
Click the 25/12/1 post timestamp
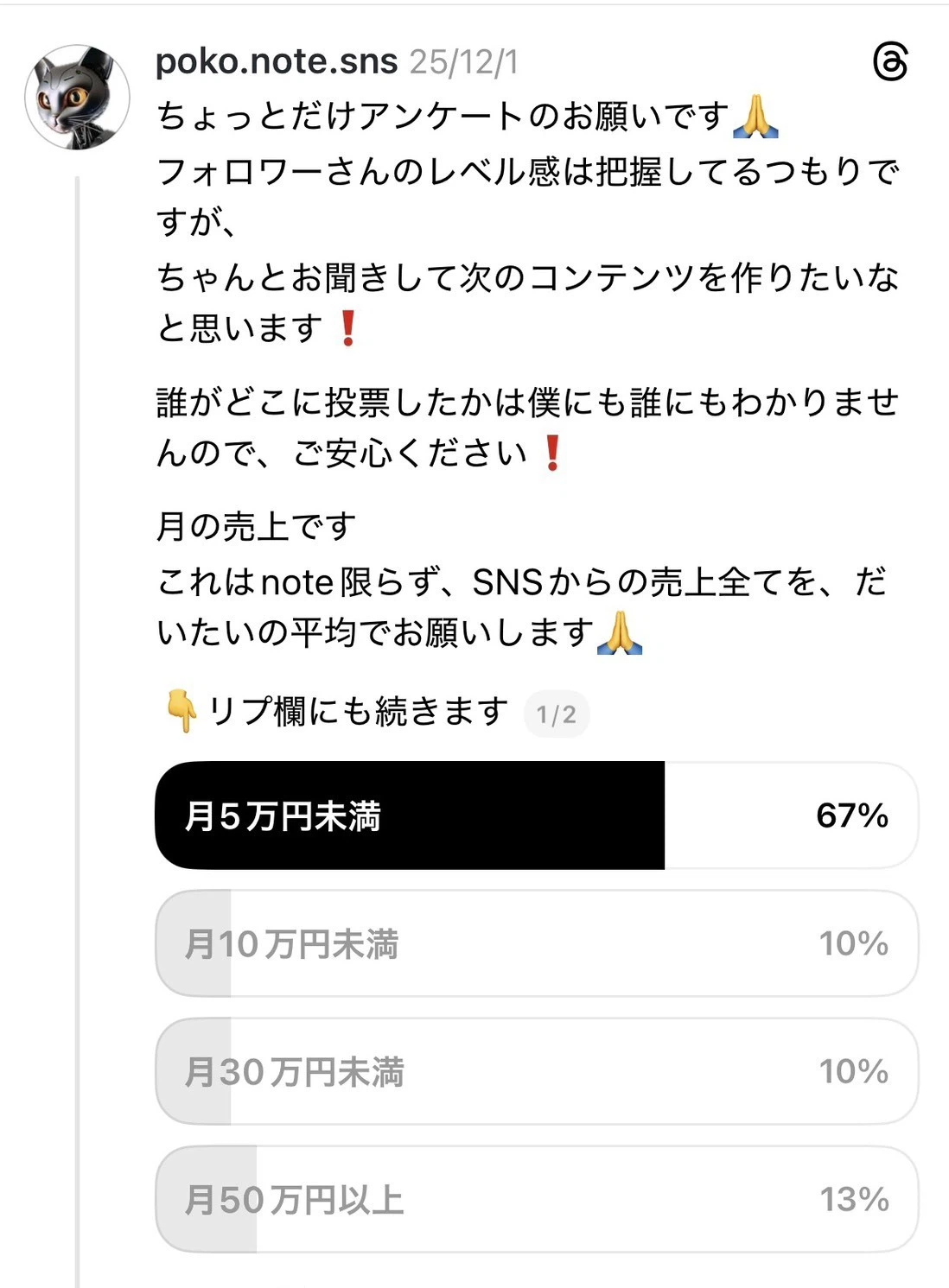coord(464,63)
